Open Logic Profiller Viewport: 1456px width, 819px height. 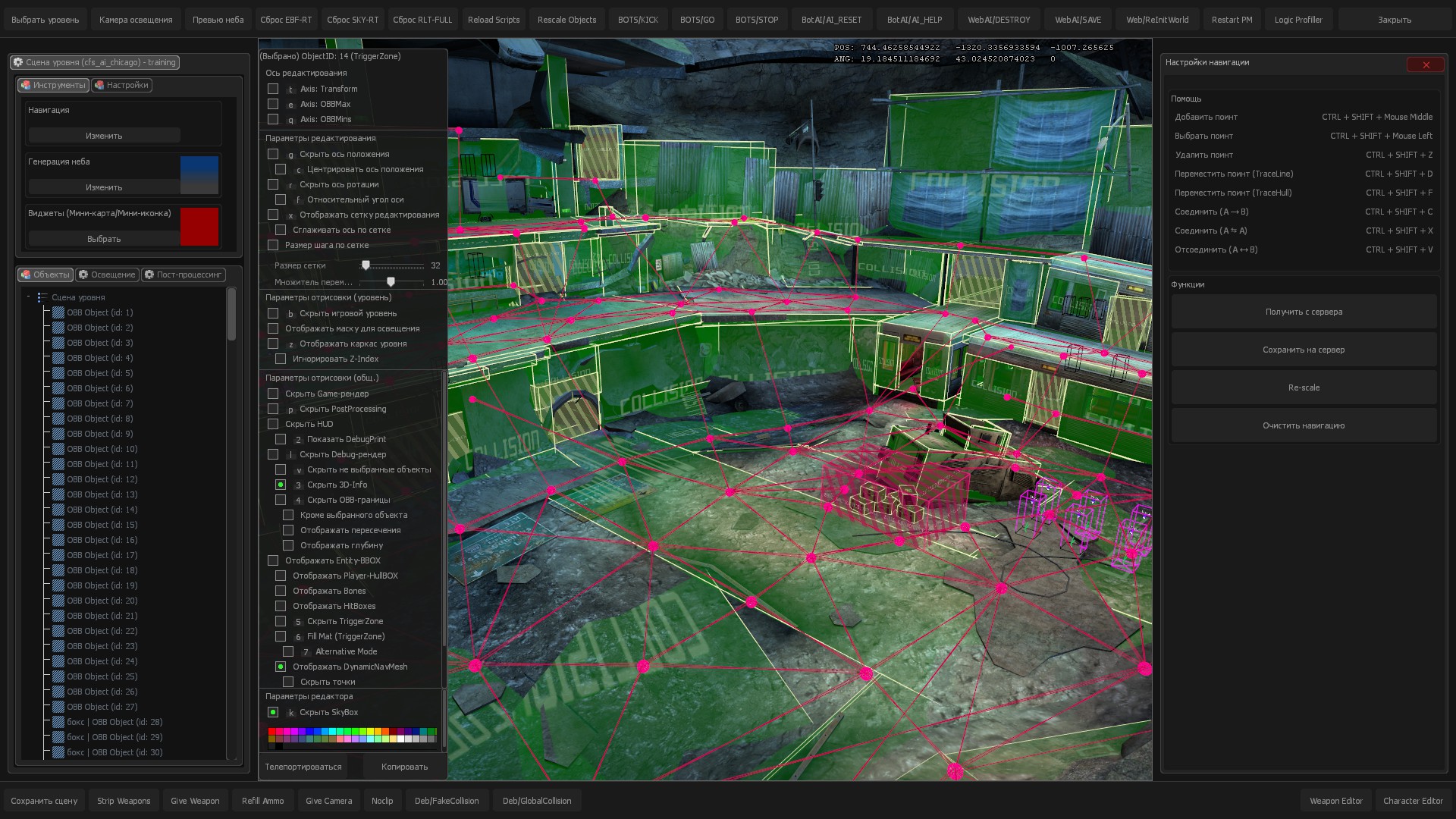point(1298,20)
